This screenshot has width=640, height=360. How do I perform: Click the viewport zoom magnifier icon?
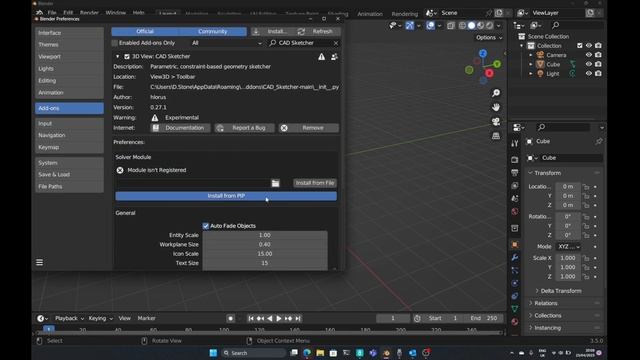[496, 93]
